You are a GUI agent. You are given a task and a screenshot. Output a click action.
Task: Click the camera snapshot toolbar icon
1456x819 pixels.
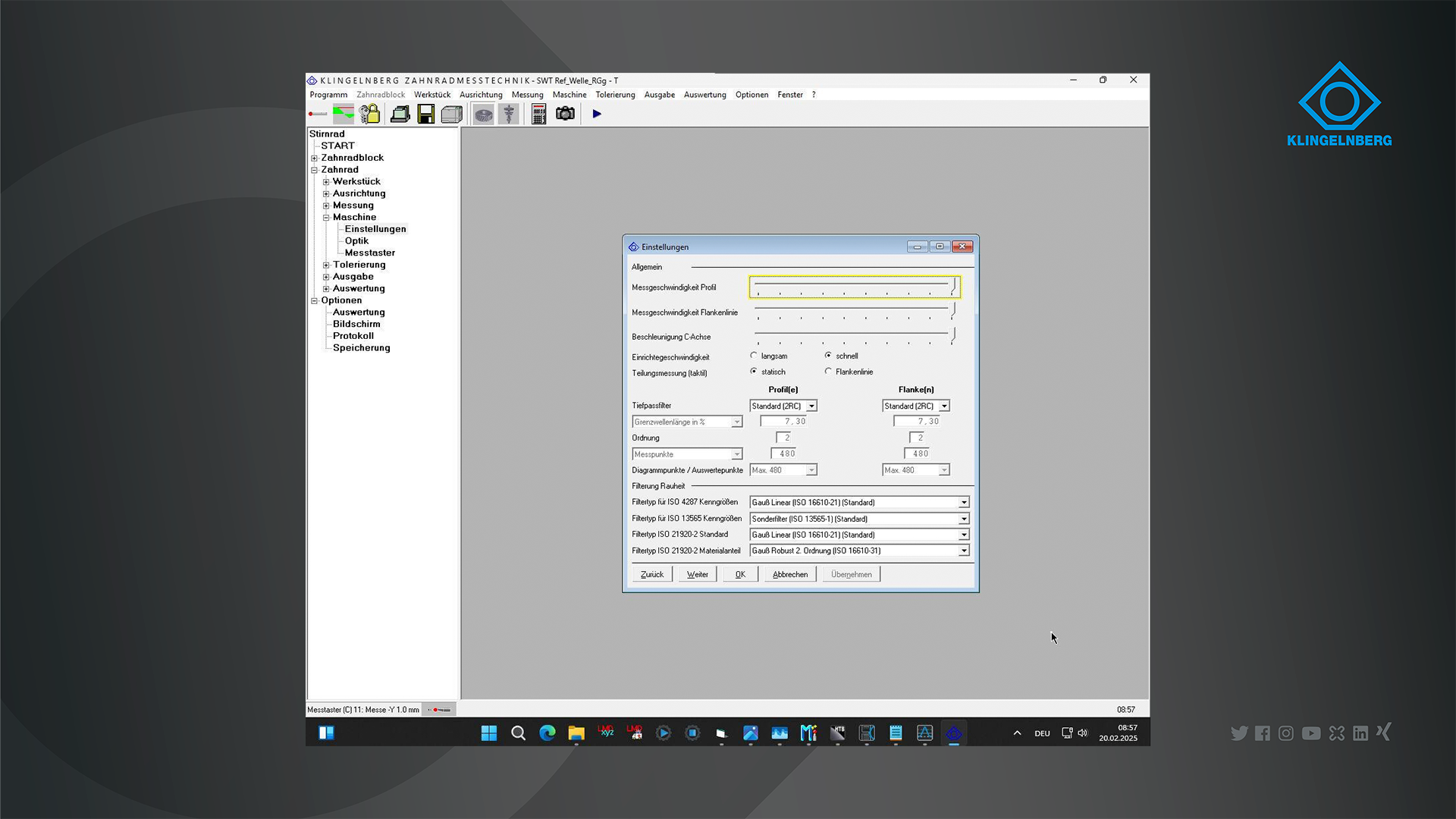(565, 114)
